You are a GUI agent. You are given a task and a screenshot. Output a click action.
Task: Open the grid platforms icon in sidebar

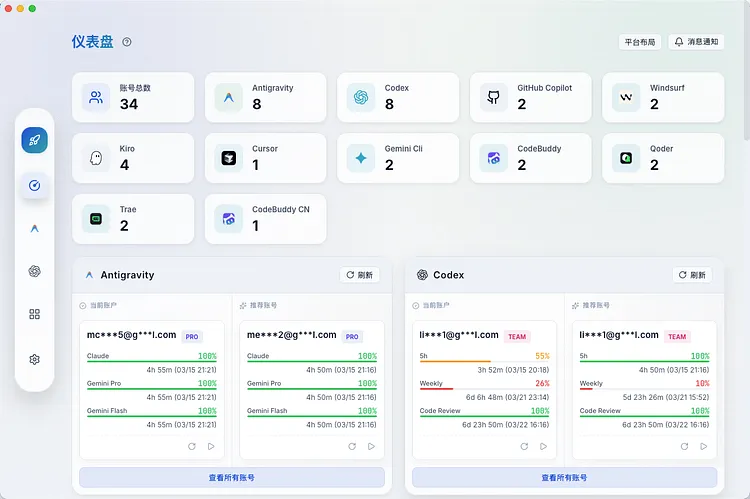[x=34, y=314]
